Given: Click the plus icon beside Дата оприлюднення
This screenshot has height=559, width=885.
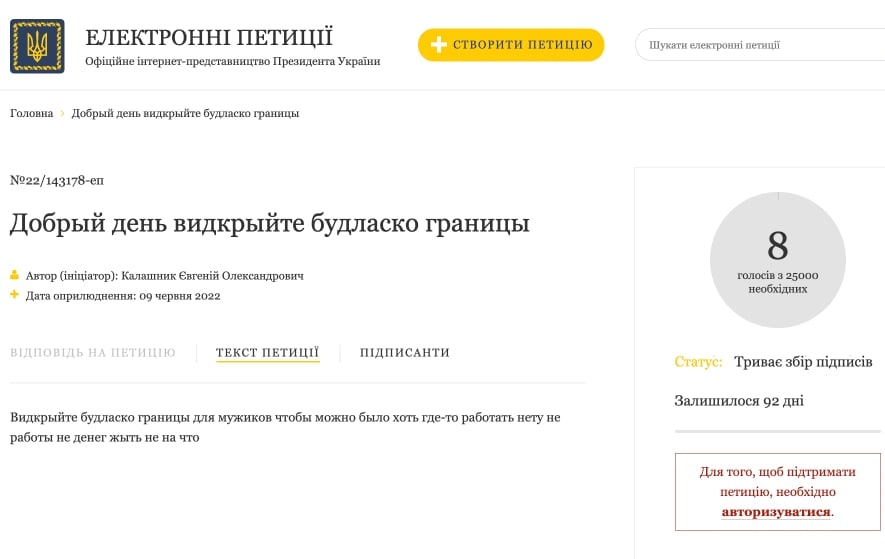Looking at the screenshot, I should tap(15, 295).
